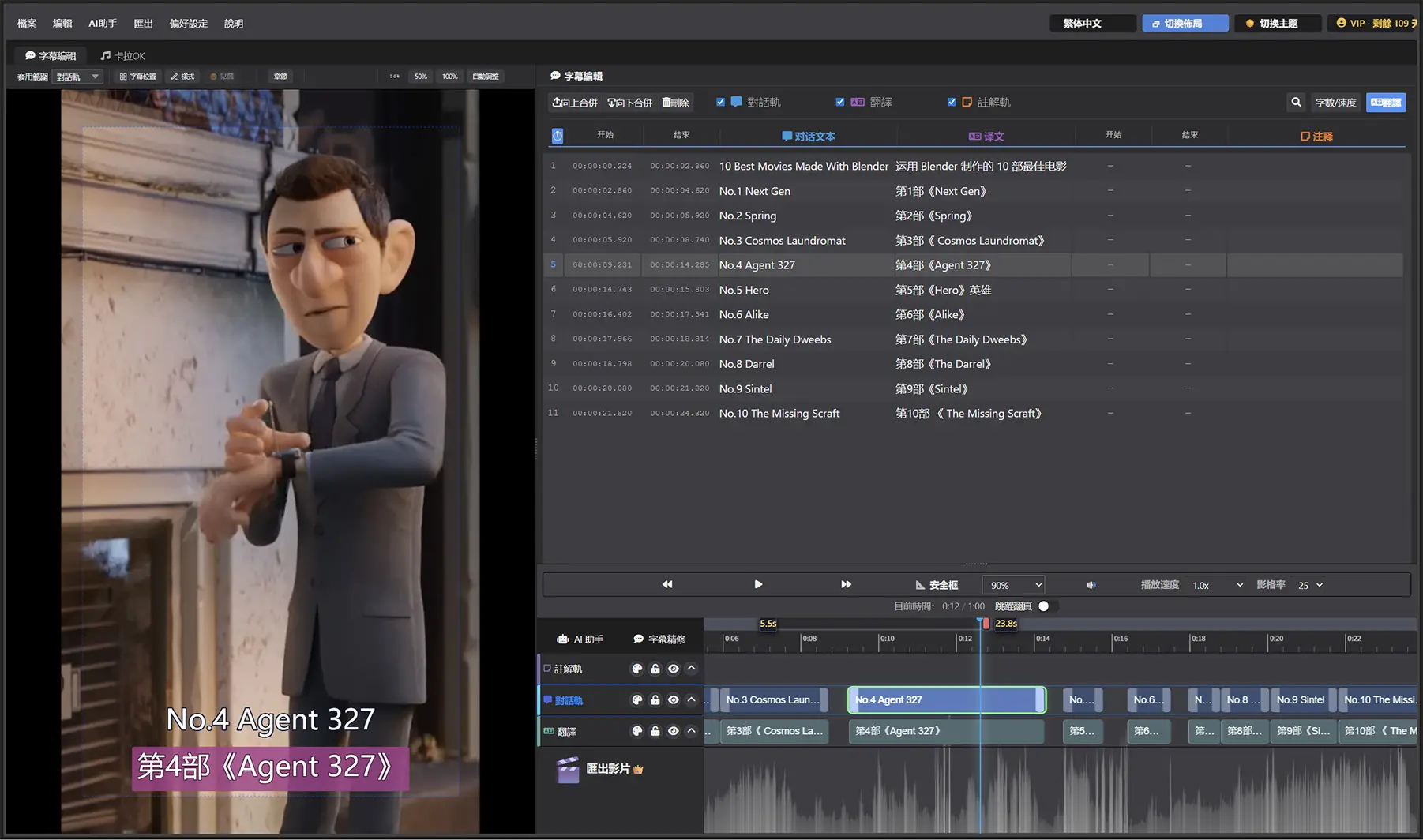The width and height of the screenshot is (1423, 840).
Task: Open color palette for 翻譯 track
Action: click(x=637, y=731)
